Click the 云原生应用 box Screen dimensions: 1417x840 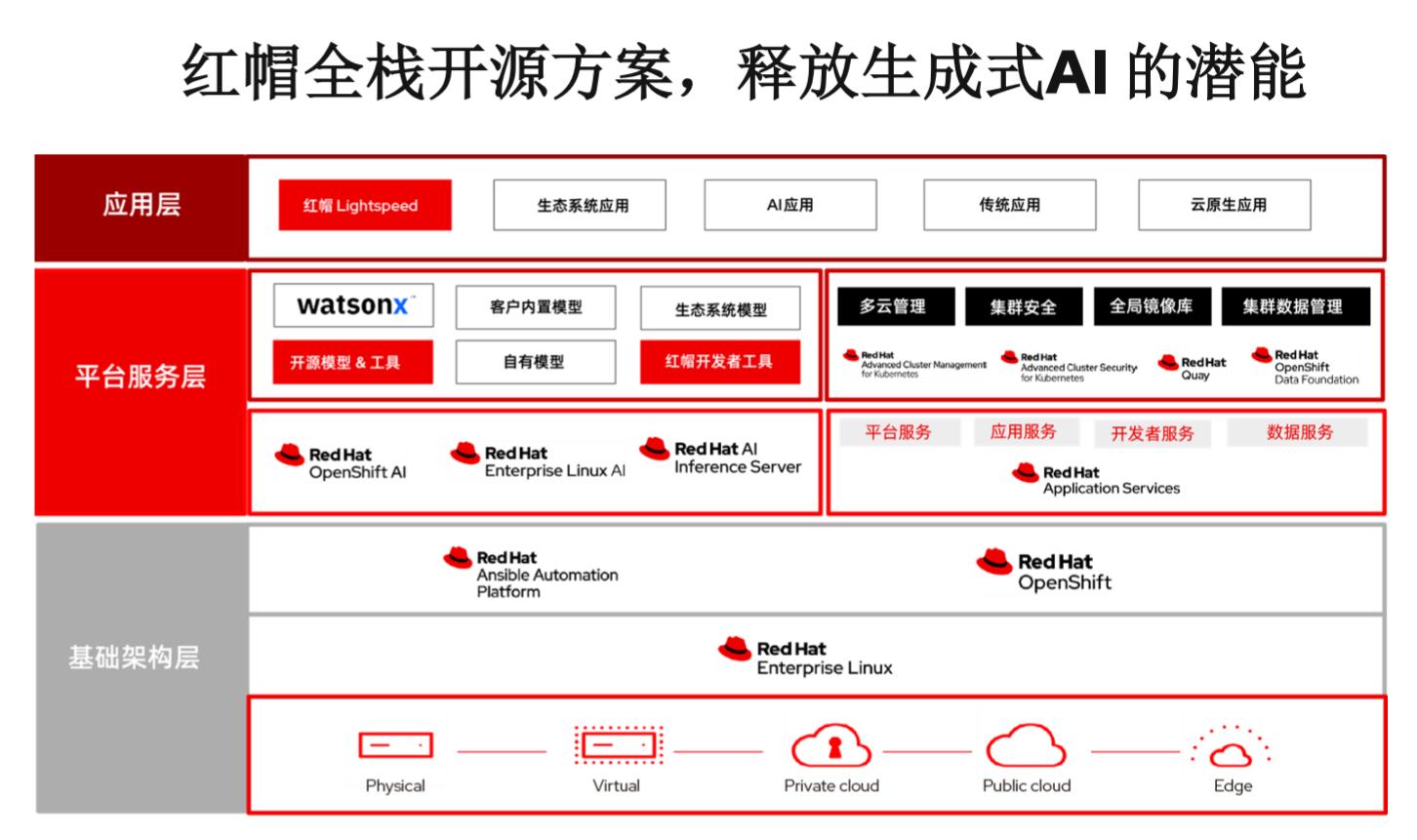(1225, 205)
